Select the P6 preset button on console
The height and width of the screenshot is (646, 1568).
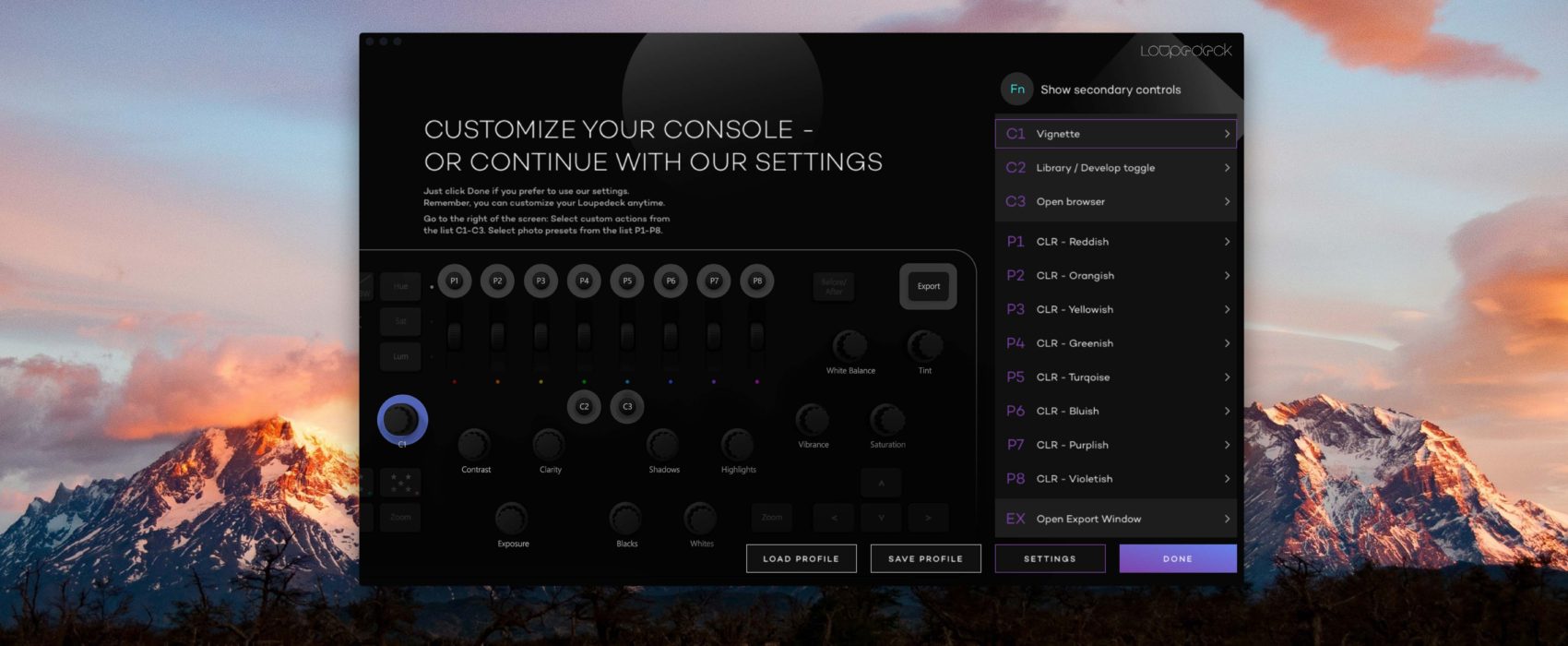pos(671,281)
